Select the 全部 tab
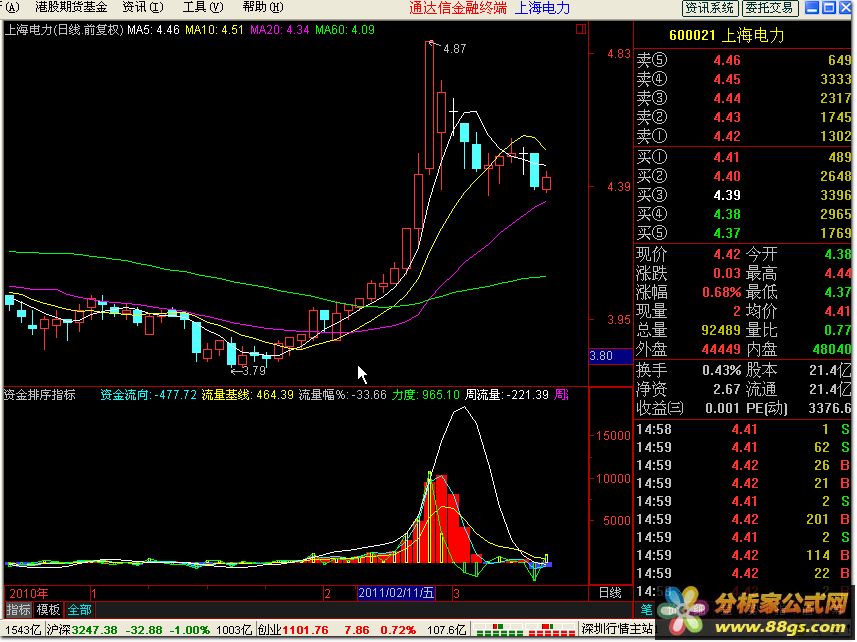The image size is (857, 642). (x=79, y=609)
